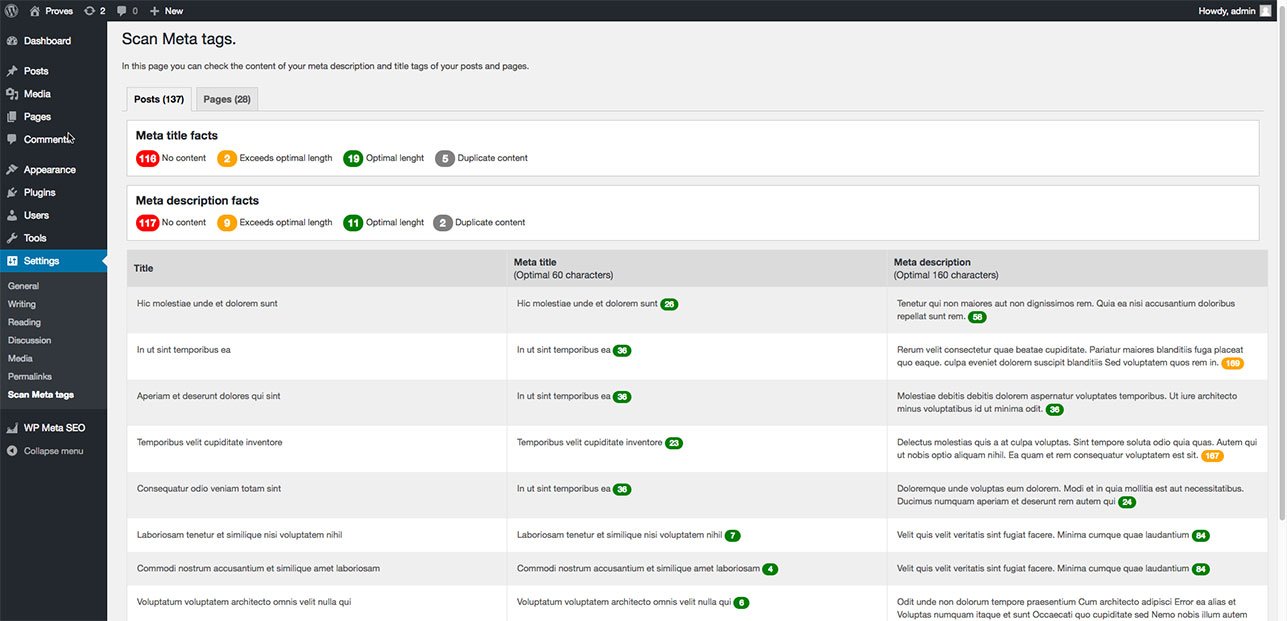Collapse menu using the arrow icon

12,451
